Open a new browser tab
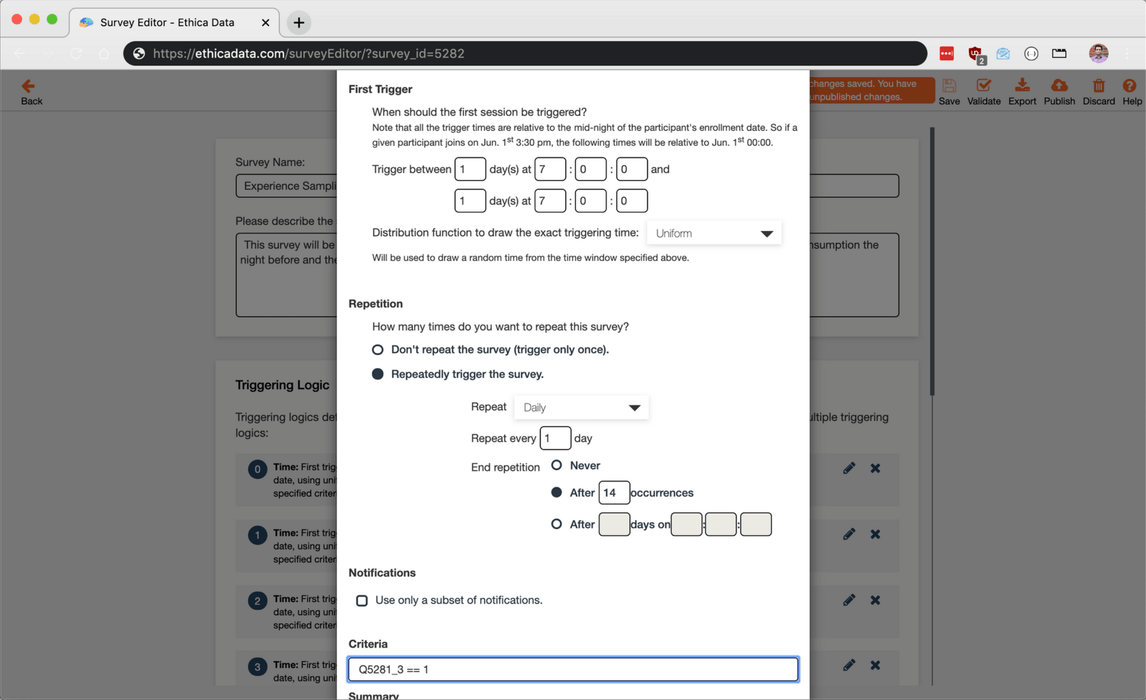The image size is (1146, 700). pyautogui.click(x=299, y=22)
